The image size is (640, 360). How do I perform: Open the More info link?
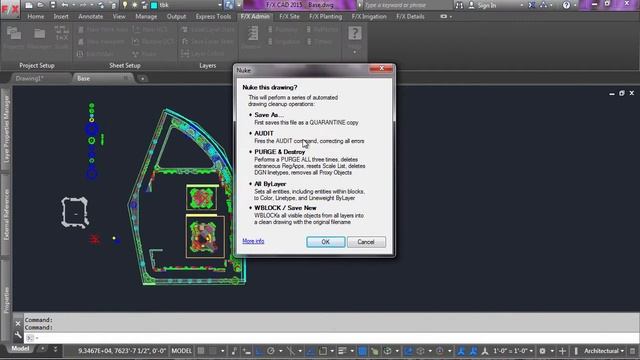coord(253,241)
